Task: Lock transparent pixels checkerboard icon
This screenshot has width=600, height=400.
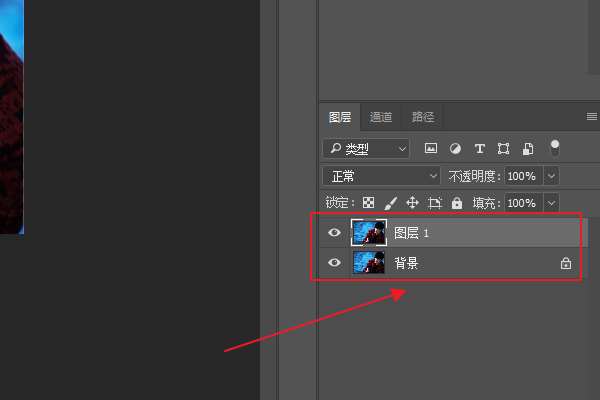Action: (x=368, y=202)
